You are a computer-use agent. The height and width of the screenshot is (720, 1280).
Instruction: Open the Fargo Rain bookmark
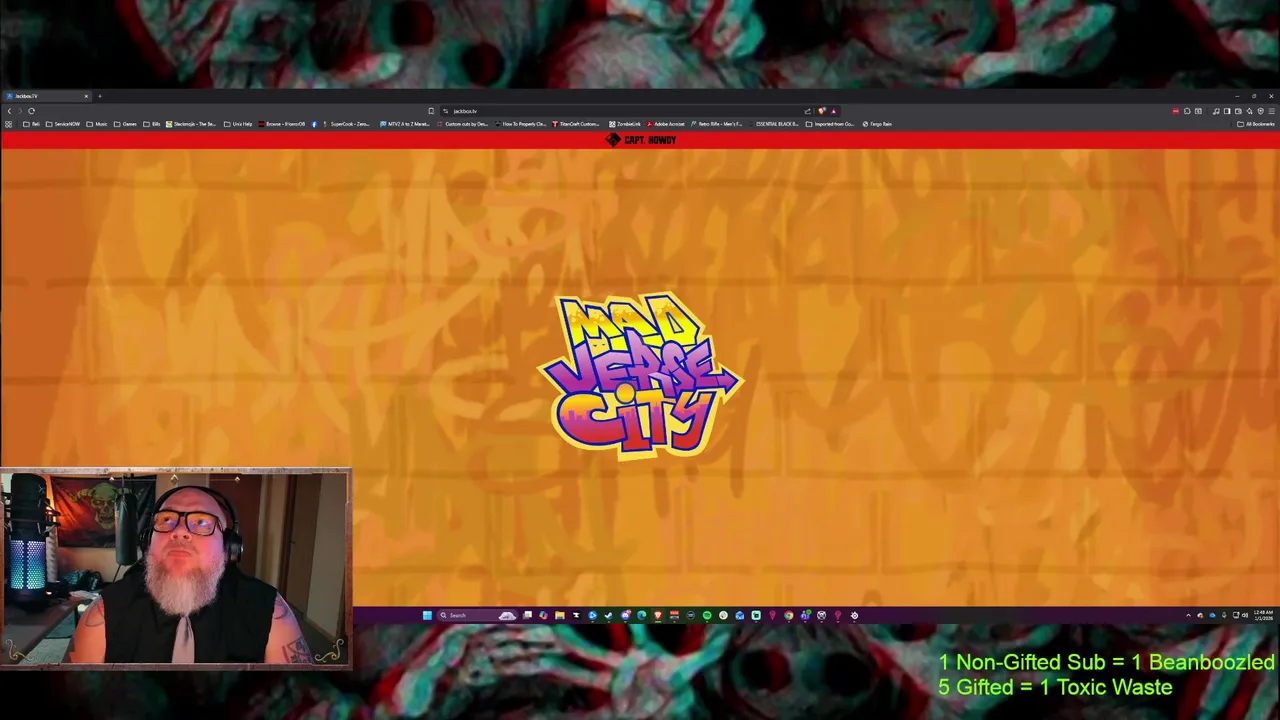[878, 124]
